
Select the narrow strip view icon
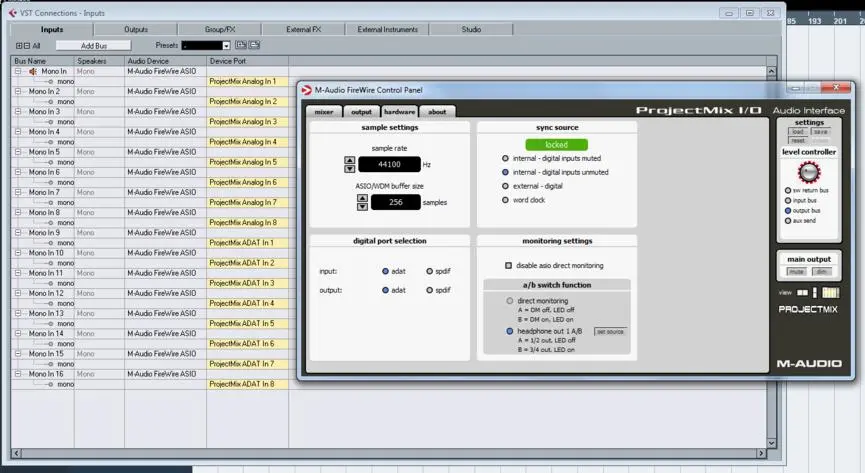(x=815, y=293)
